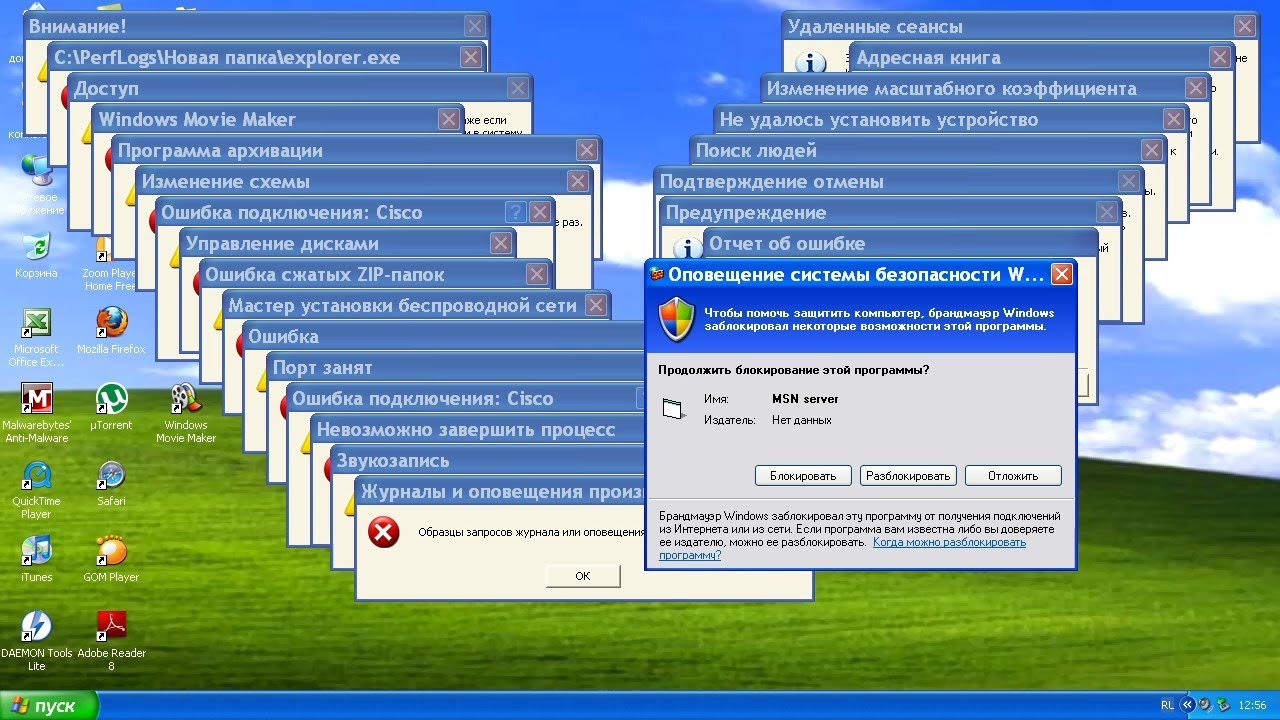Click red error icon in Журналы и оповещения dialog
Viewport: 1280px width, 720px height.
point(383,531)
